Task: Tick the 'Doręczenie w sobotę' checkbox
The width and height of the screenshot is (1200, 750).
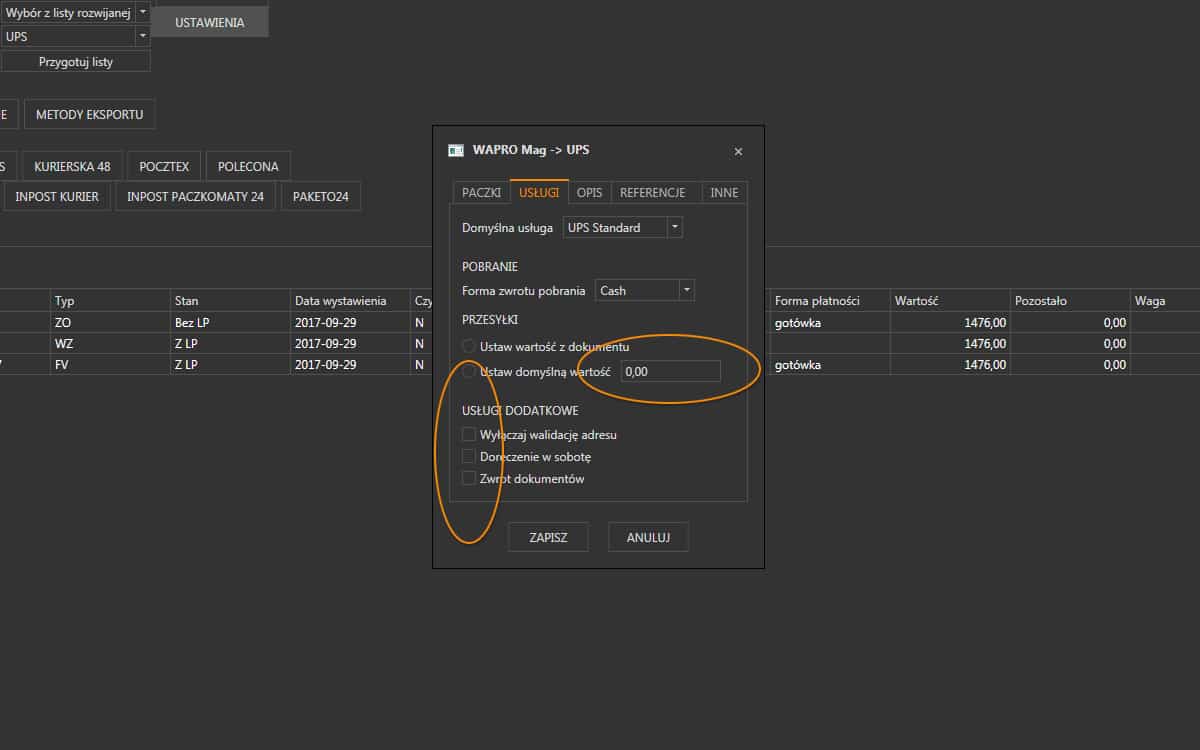Action: click(469, 457)
